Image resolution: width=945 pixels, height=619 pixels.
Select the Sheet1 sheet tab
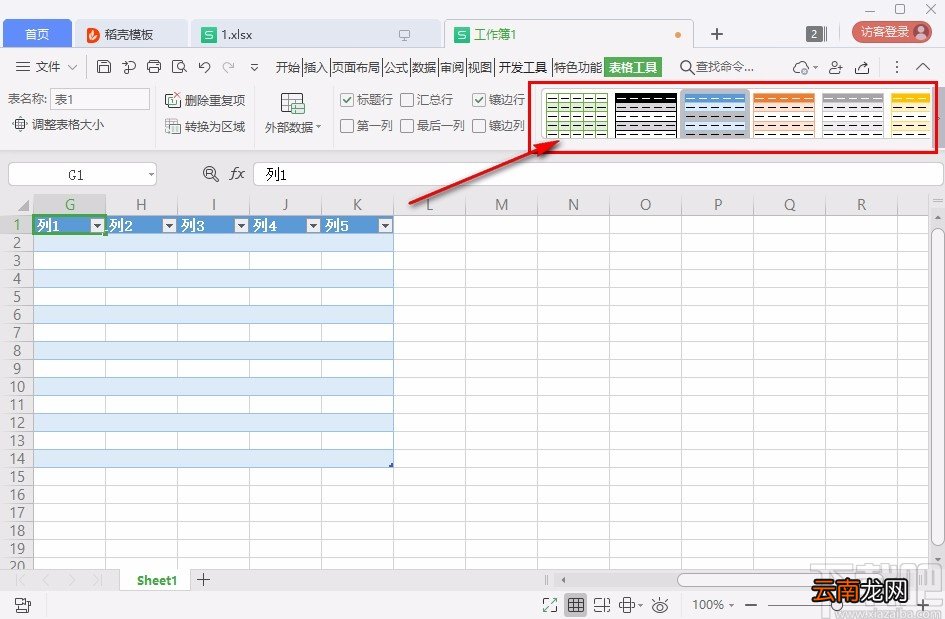click(157, 580)
